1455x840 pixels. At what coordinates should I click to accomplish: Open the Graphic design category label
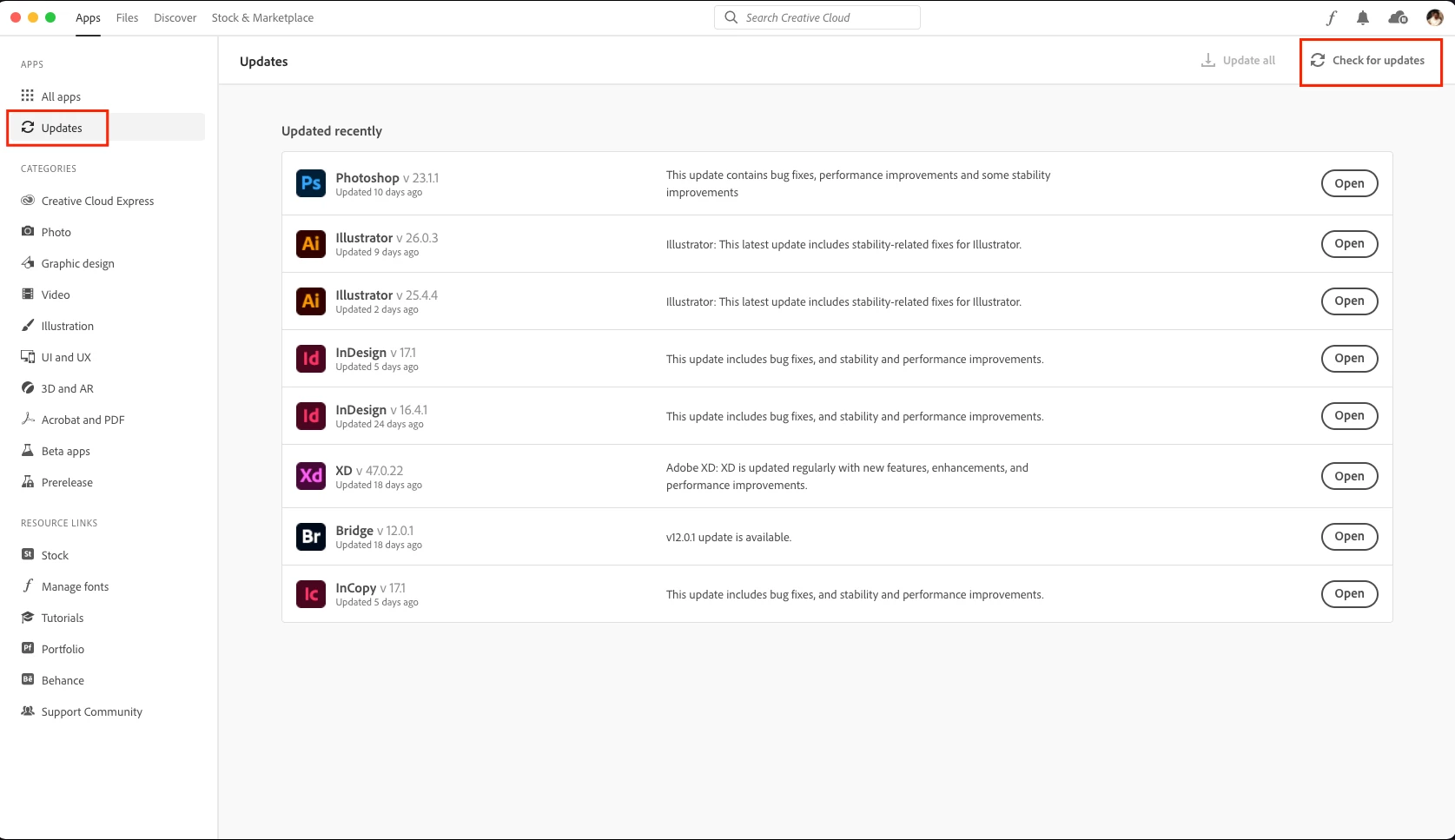[78, 263]
